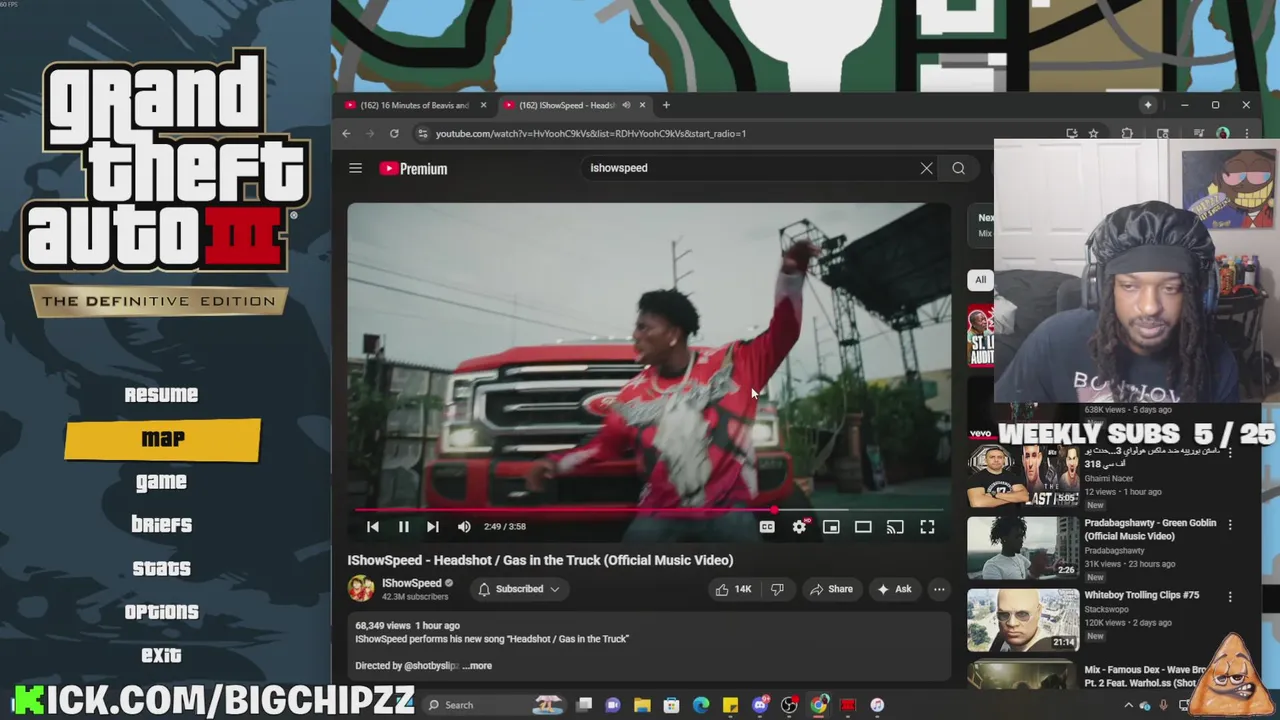Expand description with ...more
1280x720 pixels.
point(477,666)
